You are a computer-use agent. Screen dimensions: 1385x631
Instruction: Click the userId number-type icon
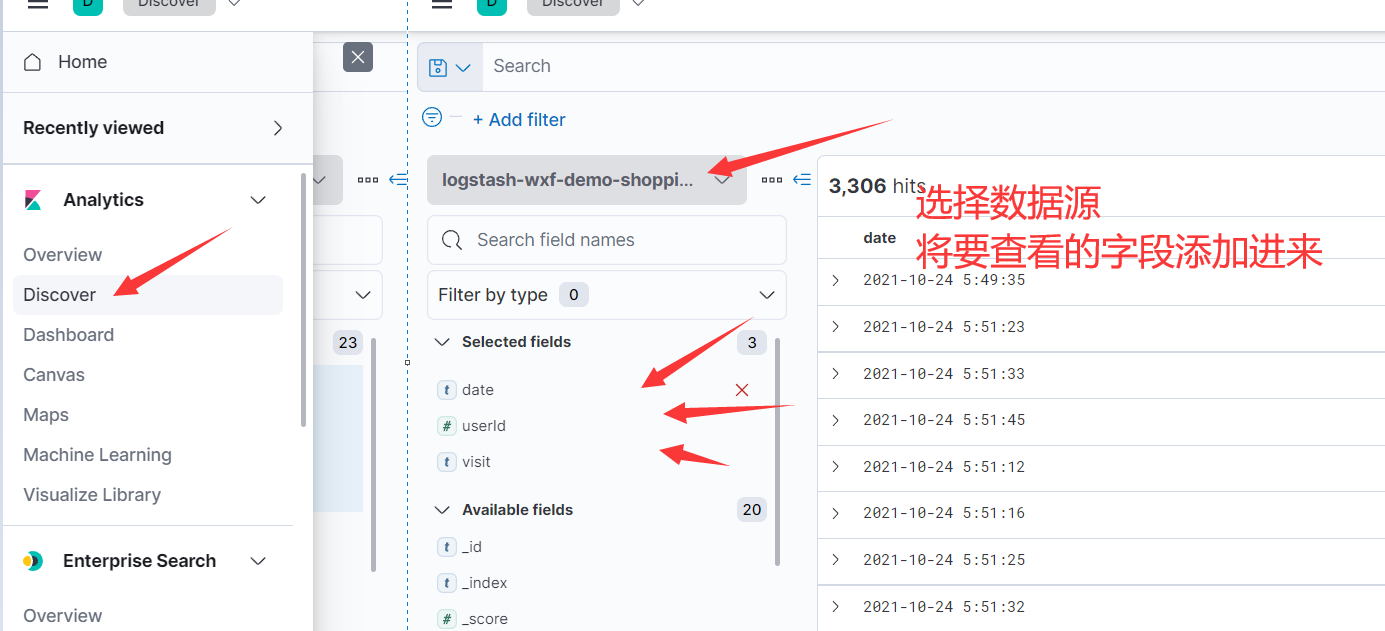(447, 426)
